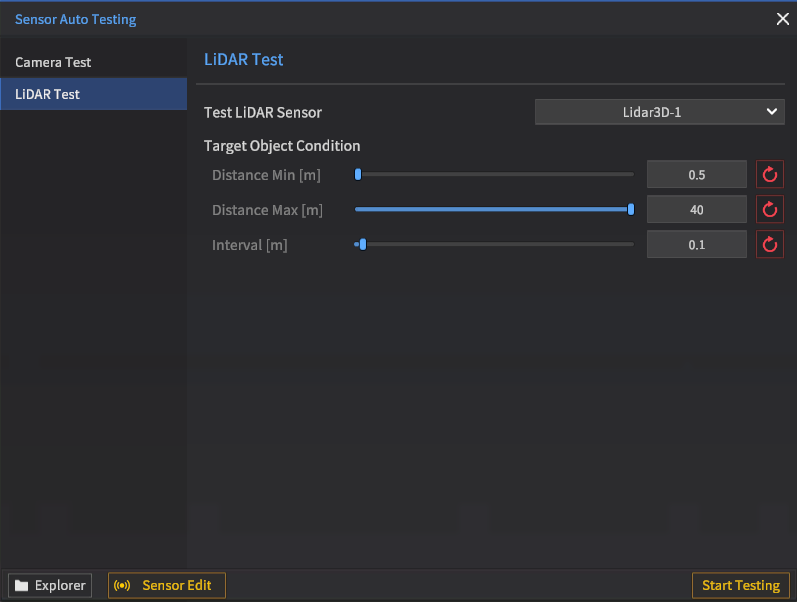
Task: Click the middle of Distance Max slider track
Action: coord(494,209)
